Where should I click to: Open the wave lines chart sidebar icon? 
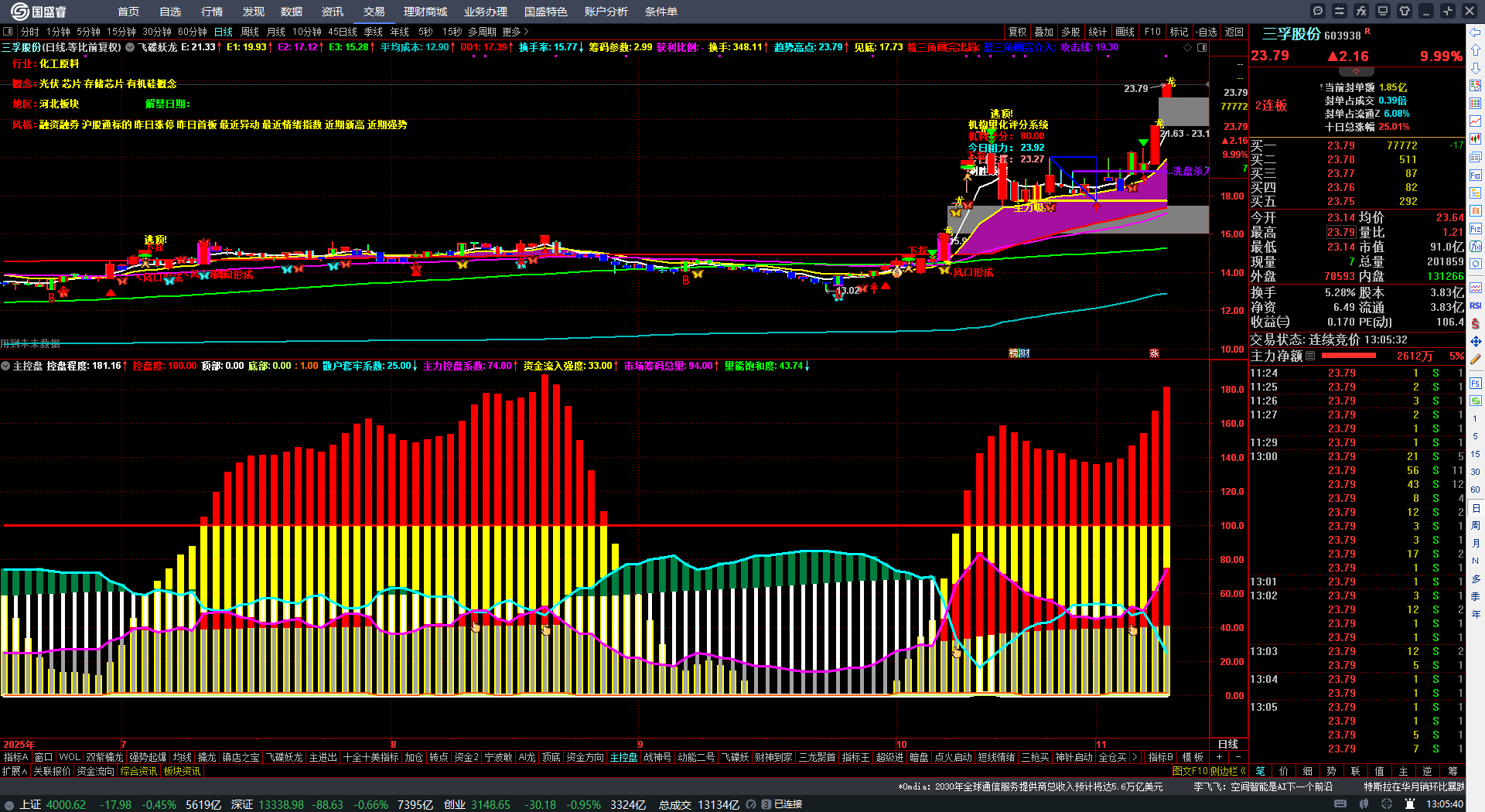click(1476, 288)
